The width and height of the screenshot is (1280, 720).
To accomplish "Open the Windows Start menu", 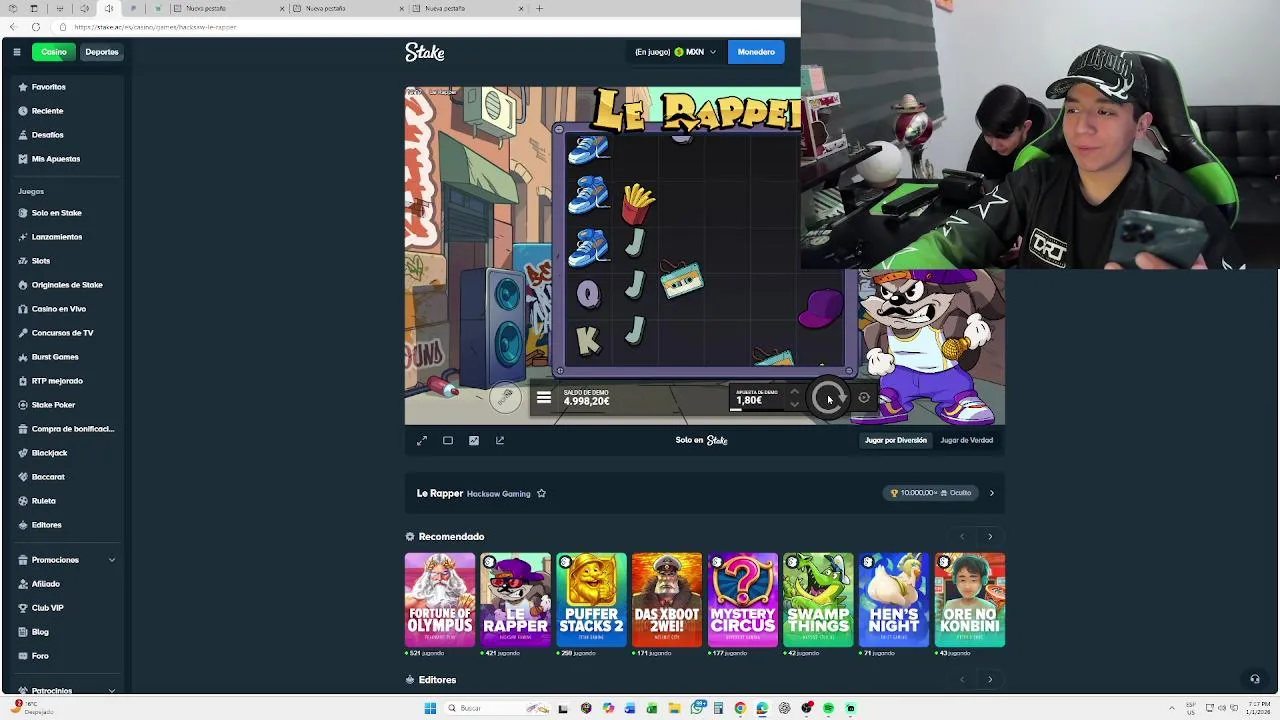I will (x=430, y=708).
